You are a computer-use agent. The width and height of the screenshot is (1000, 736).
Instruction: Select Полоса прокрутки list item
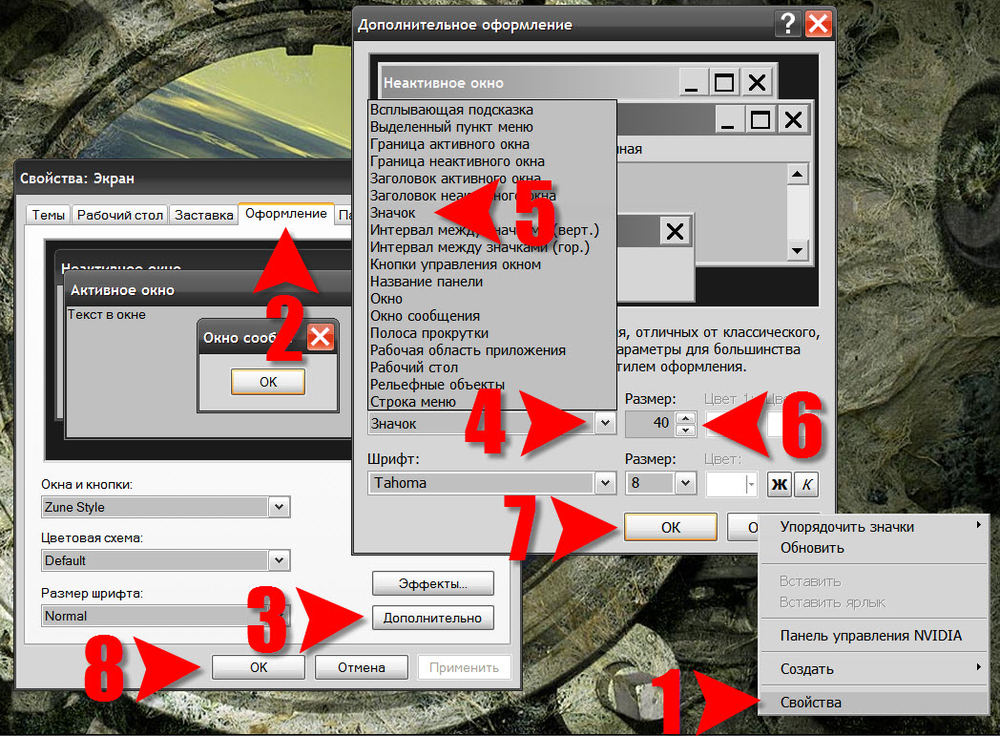tap(492, 333)
